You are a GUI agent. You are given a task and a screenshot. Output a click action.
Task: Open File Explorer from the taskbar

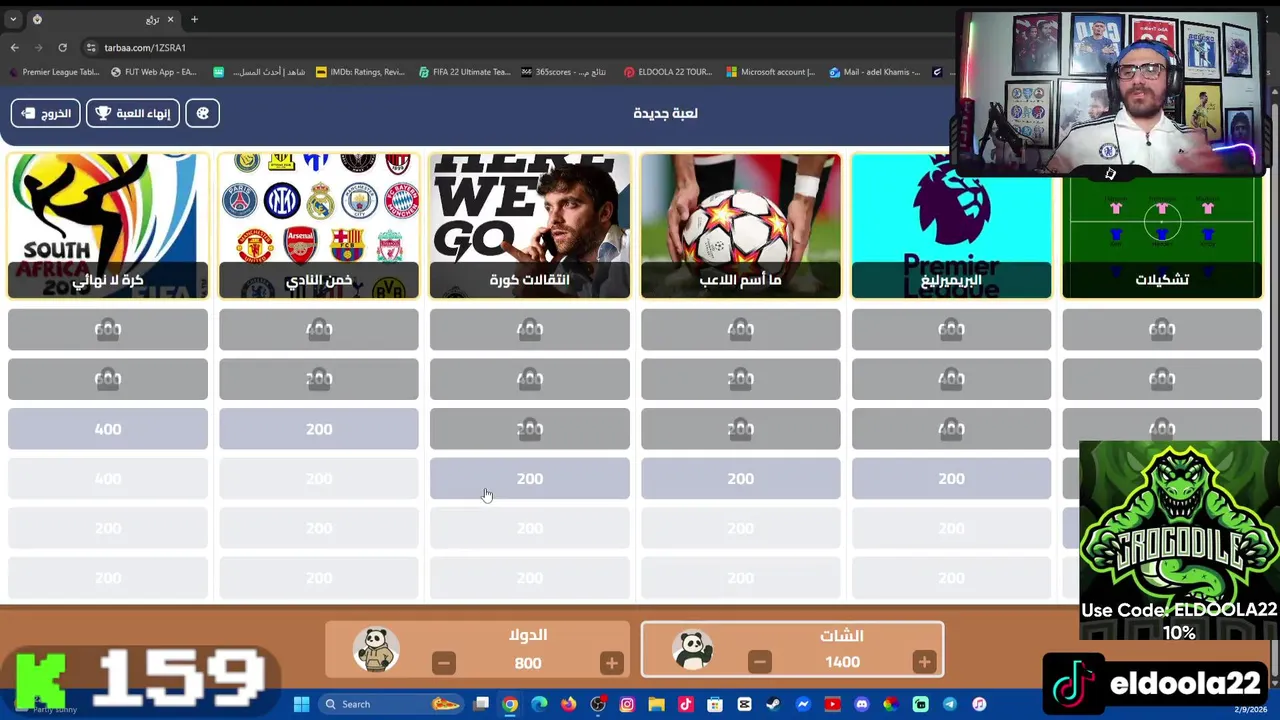pyautogui.click(x=656, y=704)
